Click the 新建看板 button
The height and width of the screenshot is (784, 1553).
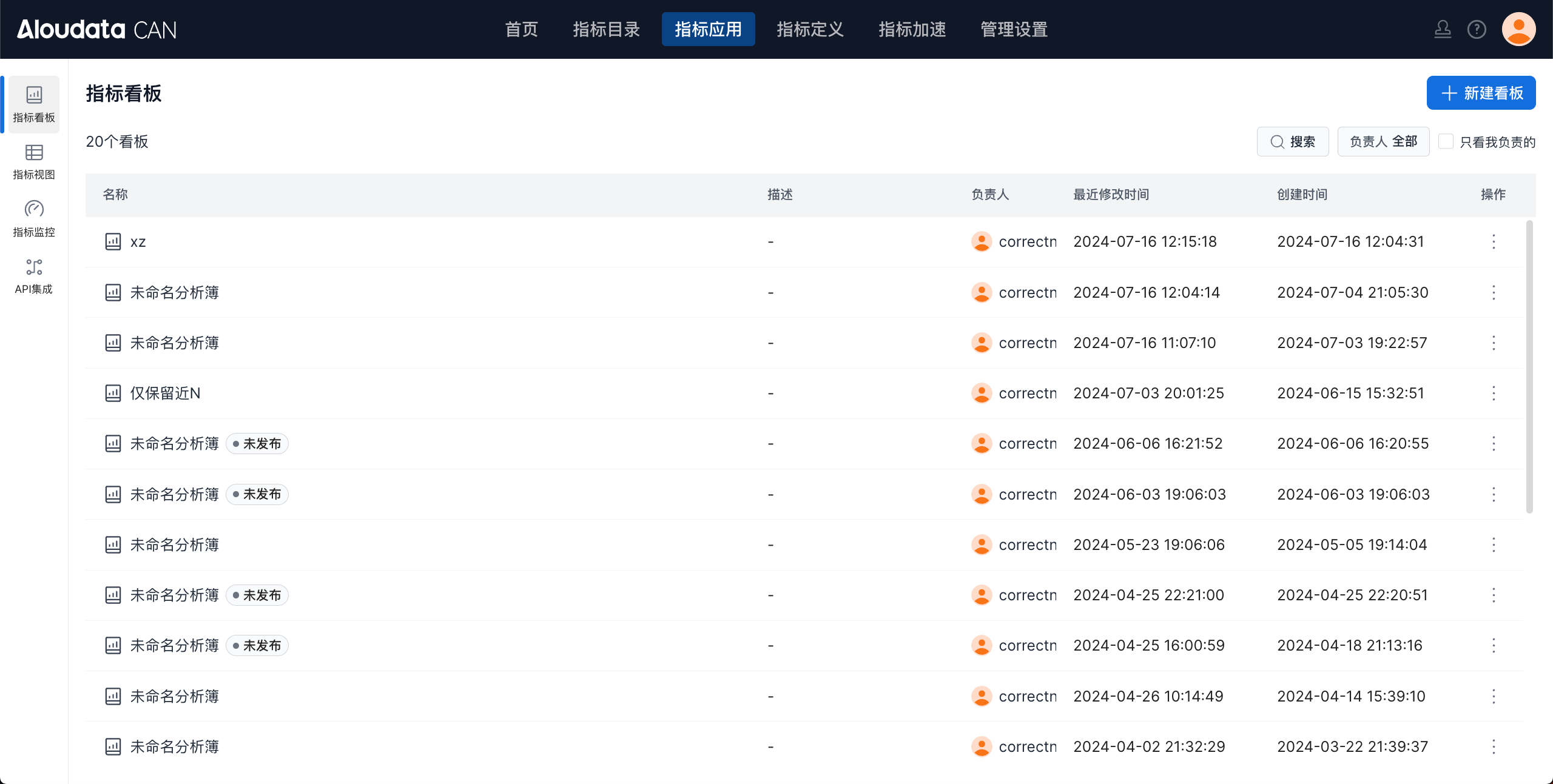1481,93
